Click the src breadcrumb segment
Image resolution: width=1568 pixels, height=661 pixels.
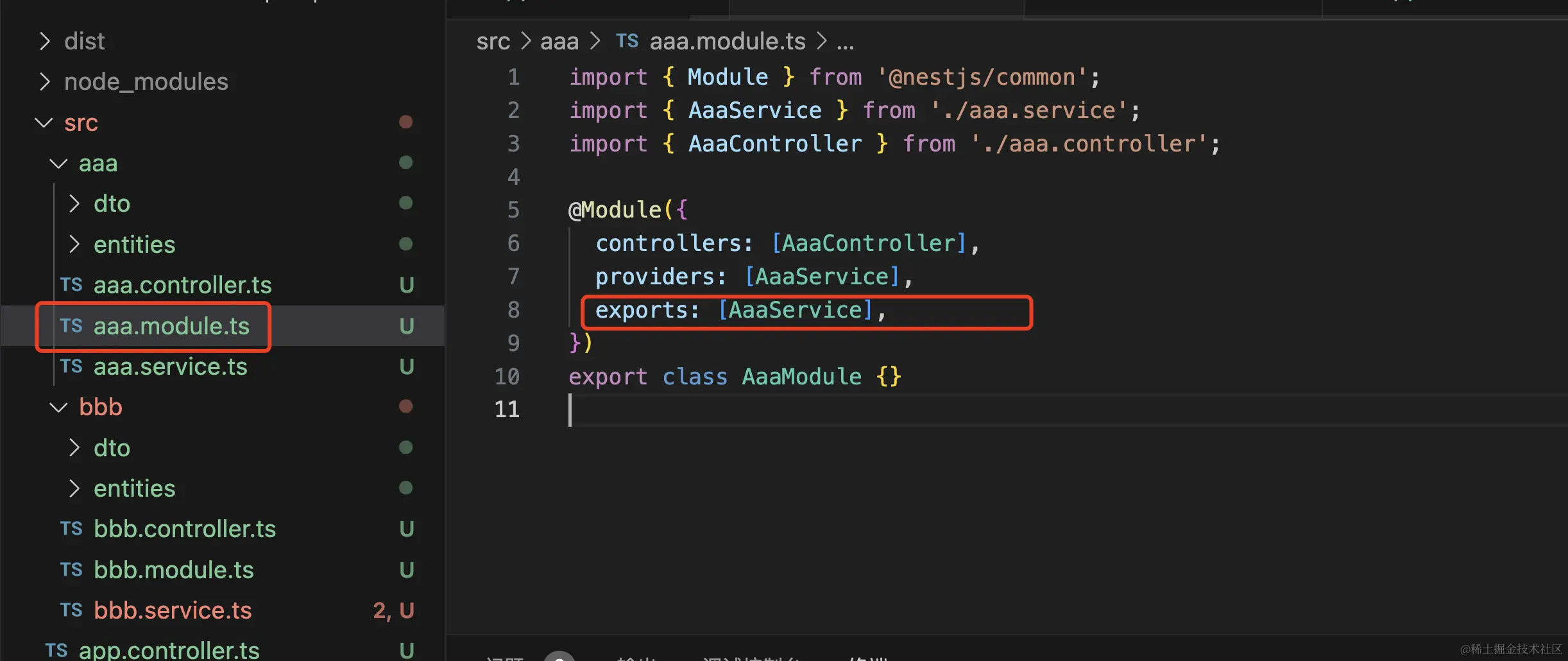pos(493,42)
